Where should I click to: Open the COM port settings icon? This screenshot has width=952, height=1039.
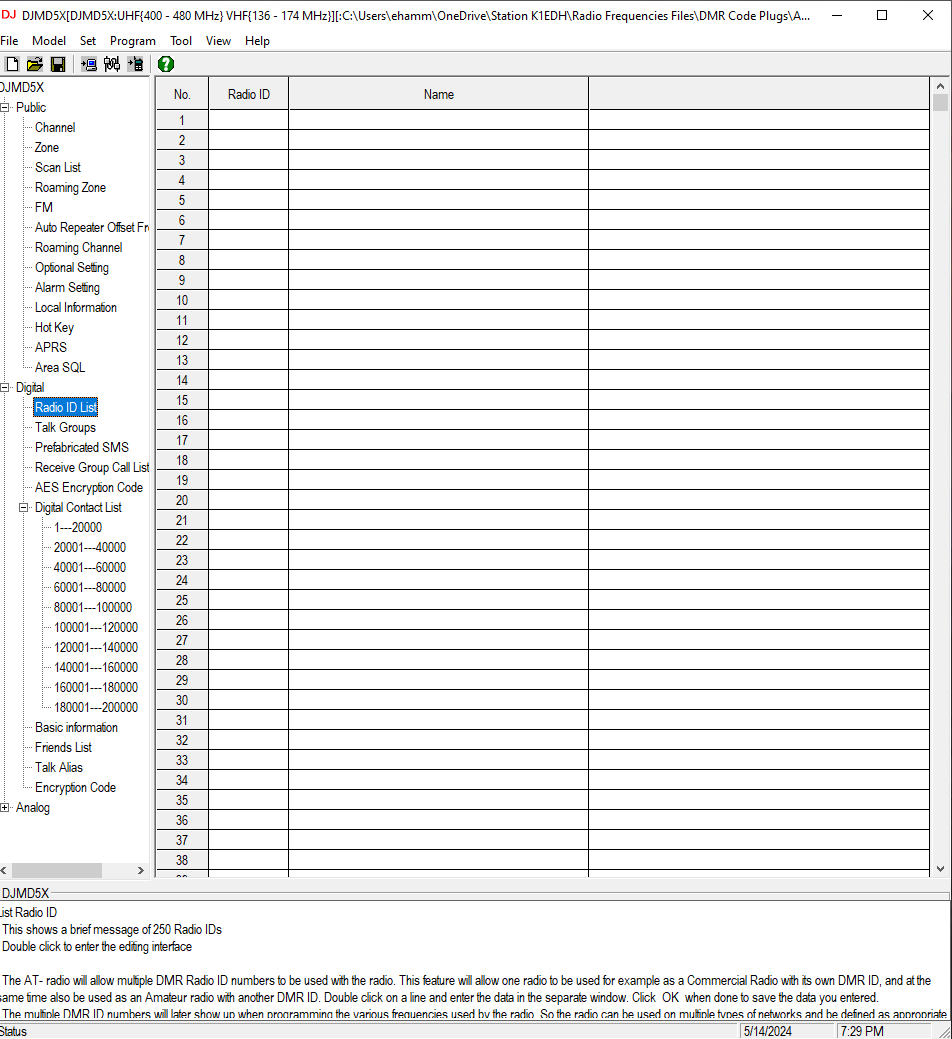(x=112, y=64)
